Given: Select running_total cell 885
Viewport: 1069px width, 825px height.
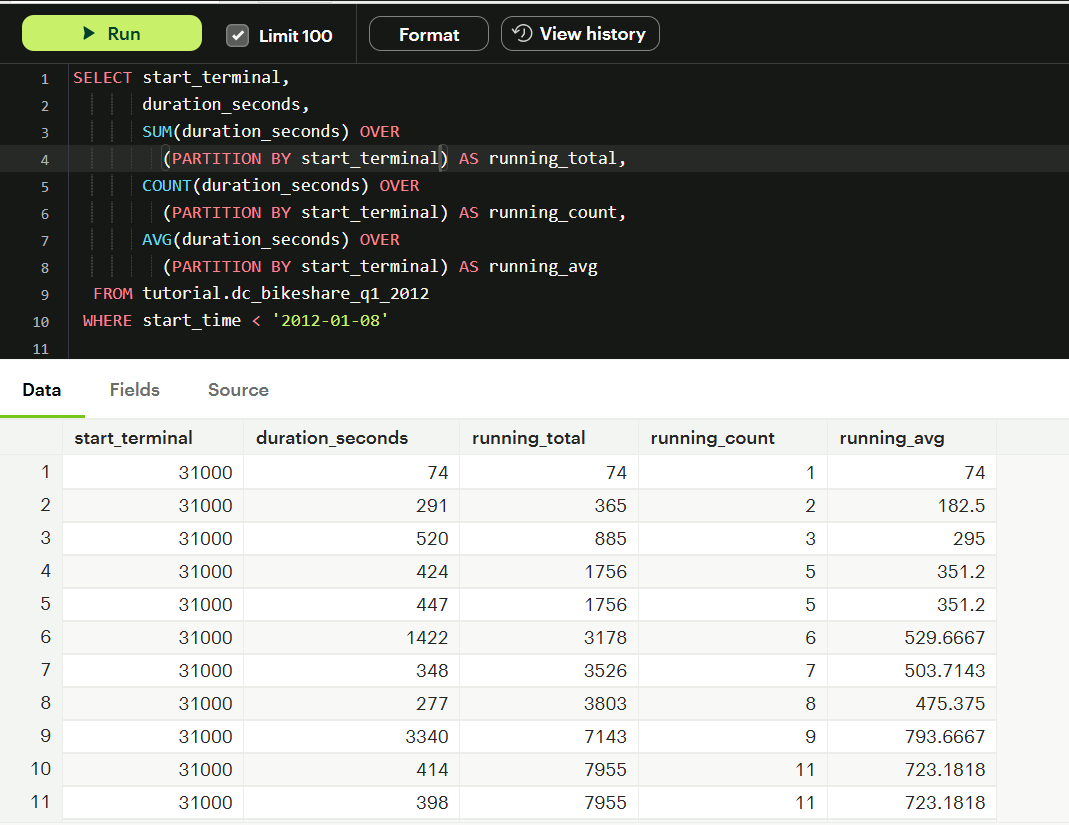Looking at the screenshot, I should coord(549,539).
